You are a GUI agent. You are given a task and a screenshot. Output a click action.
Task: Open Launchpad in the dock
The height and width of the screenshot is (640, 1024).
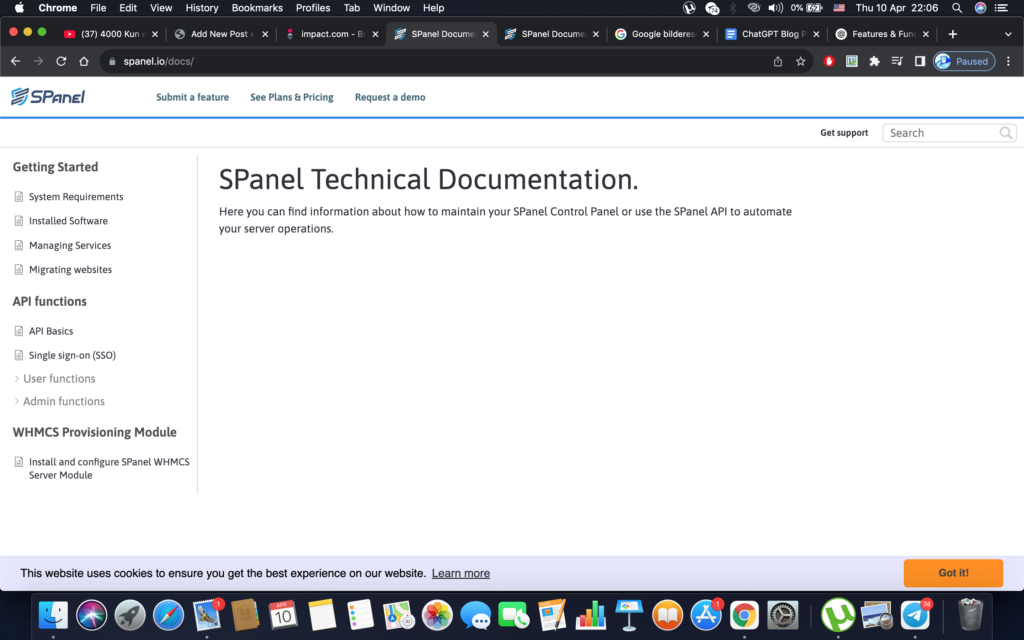click(x=130, y=615)
